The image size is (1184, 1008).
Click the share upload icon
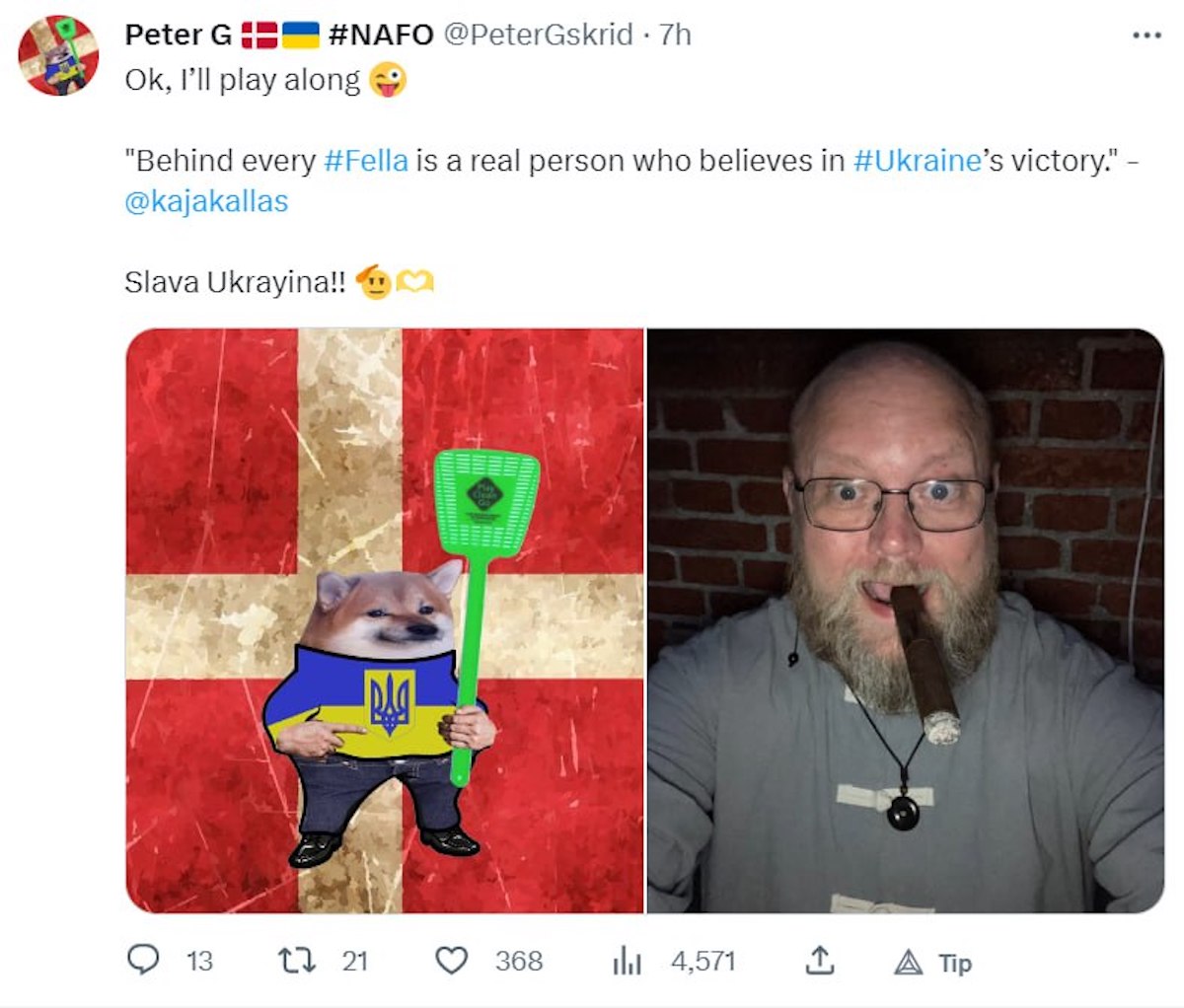[x=820, y=960]
